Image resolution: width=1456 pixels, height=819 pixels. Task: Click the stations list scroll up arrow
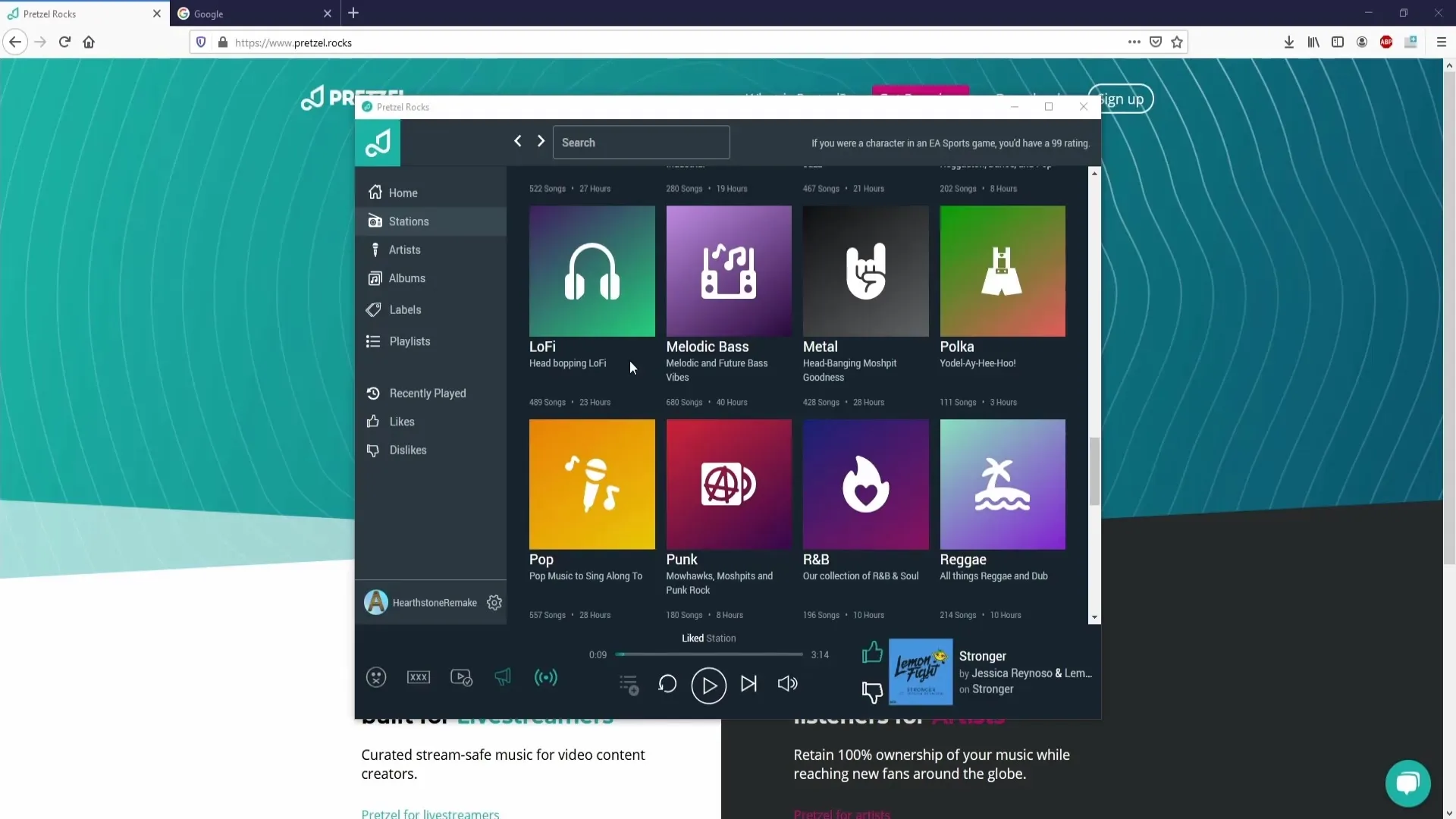(1094, 174)
